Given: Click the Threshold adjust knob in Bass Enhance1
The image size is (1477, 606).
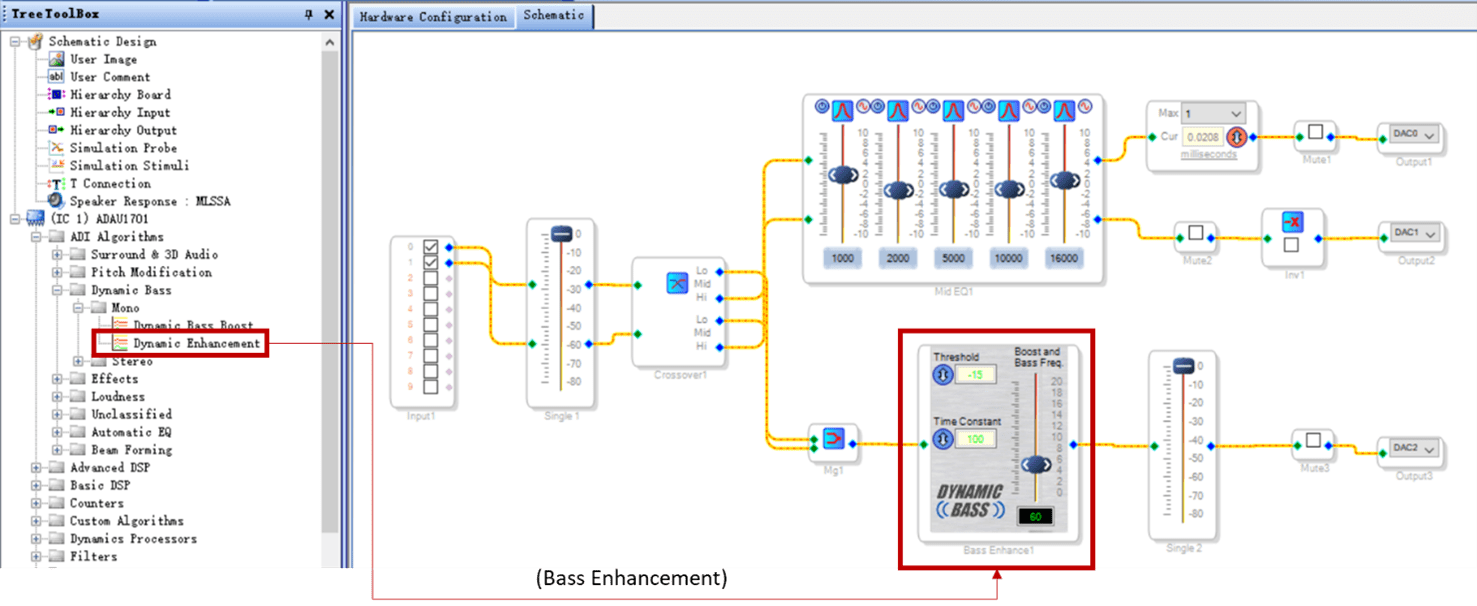Looking at the screenshot, I should tap(942, 375).
